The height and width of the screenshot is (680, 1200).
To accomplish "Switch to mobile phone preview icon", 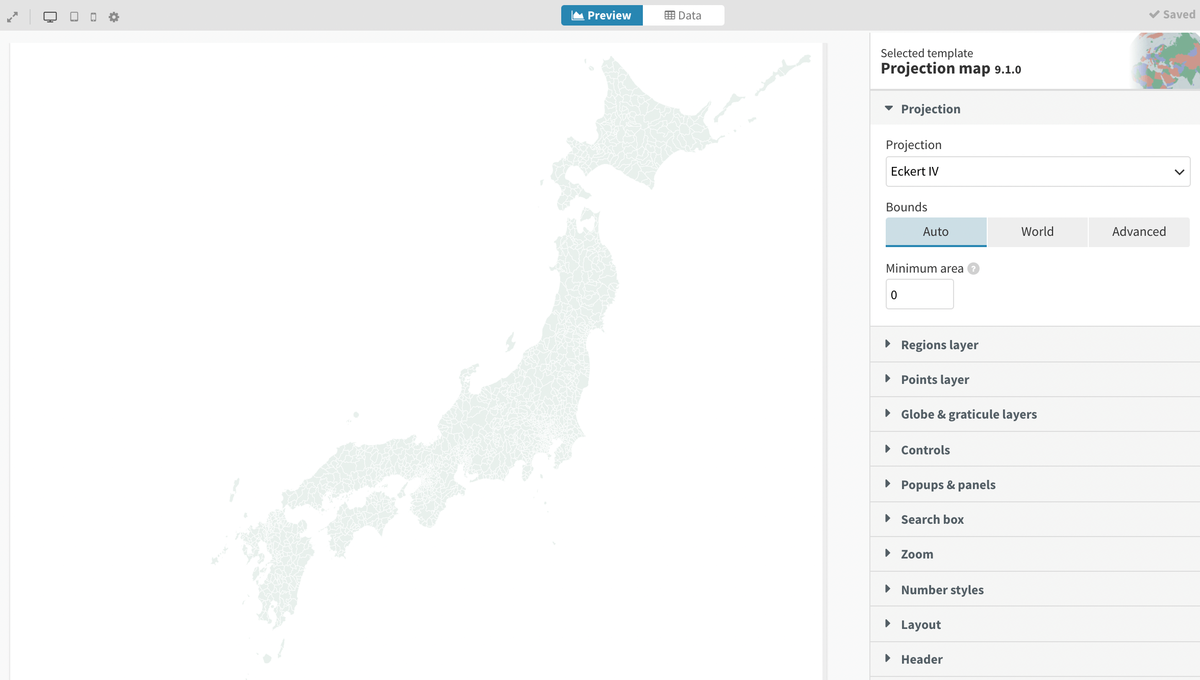I will (94, 17).
